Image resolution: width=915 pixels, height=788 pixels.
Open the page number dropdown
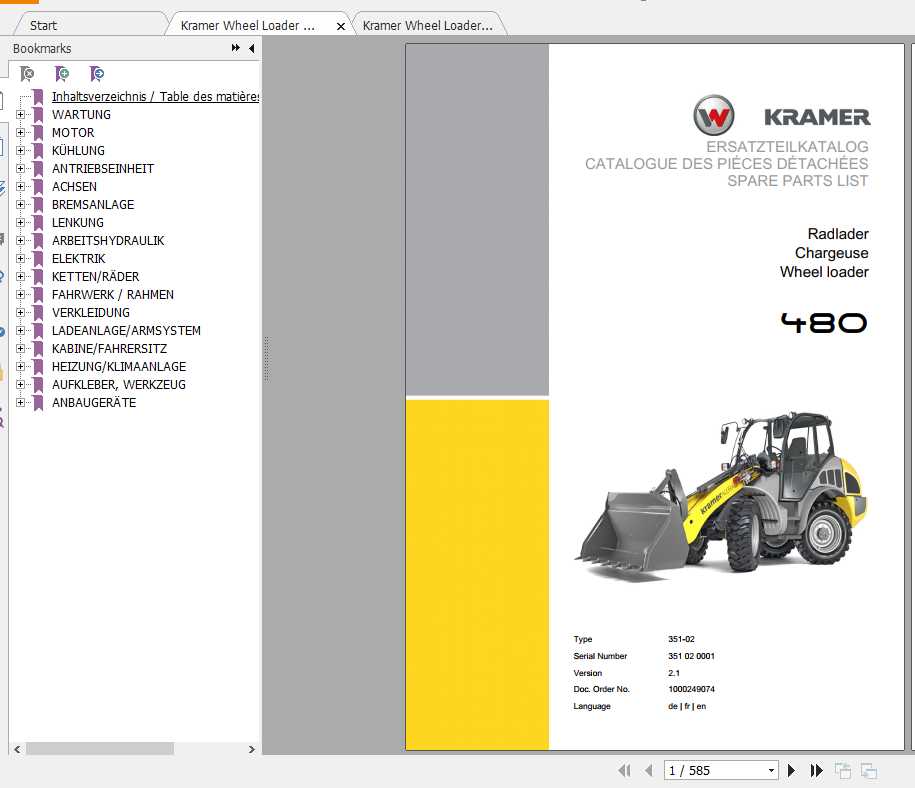[x=771, y=770]
